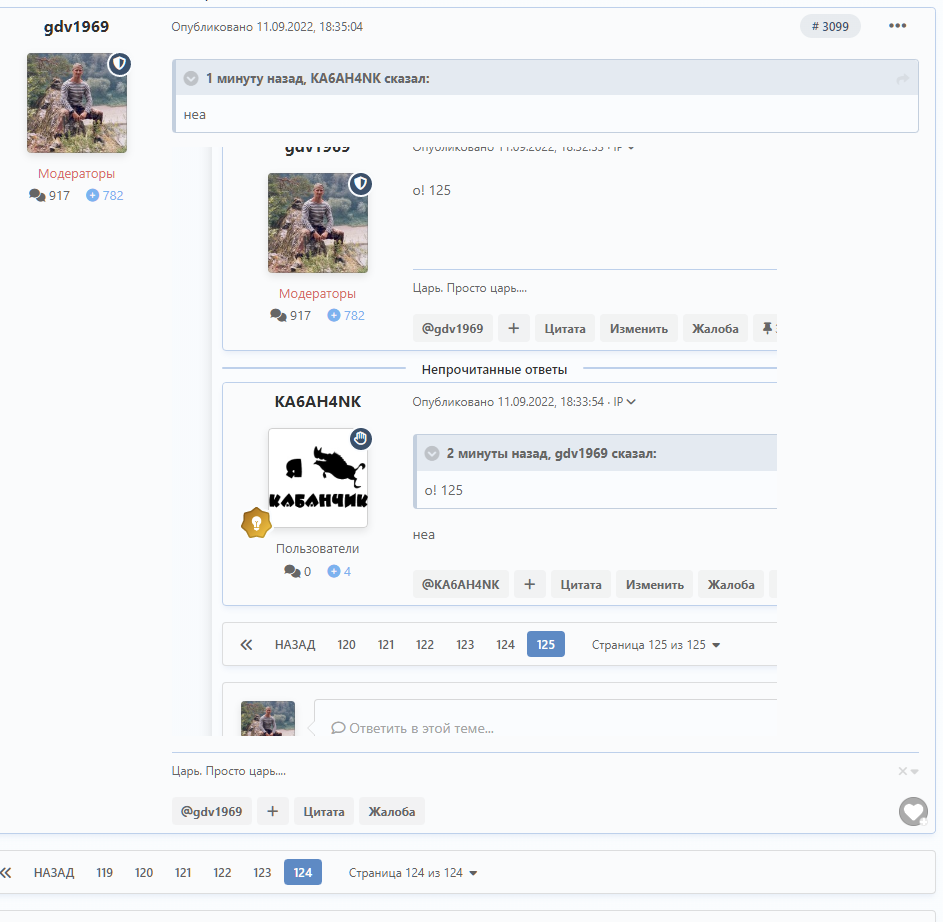Image resolution: width=943 pixels, height=922 pixels.
Task: Collapse quote from KA6AH4NK with circle arrow
Action: click(x=191, y=78)
